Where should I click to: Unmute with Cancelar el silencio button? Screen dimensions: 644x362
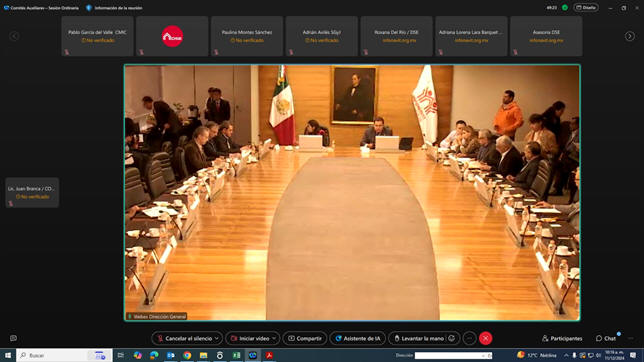click(185, 338)
